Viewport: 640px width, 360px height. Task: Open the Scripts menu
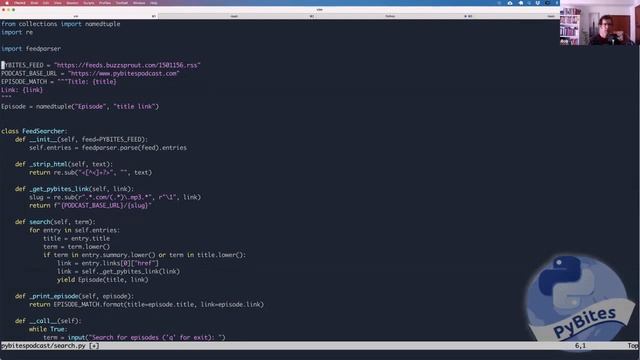[x=89, y=3]
